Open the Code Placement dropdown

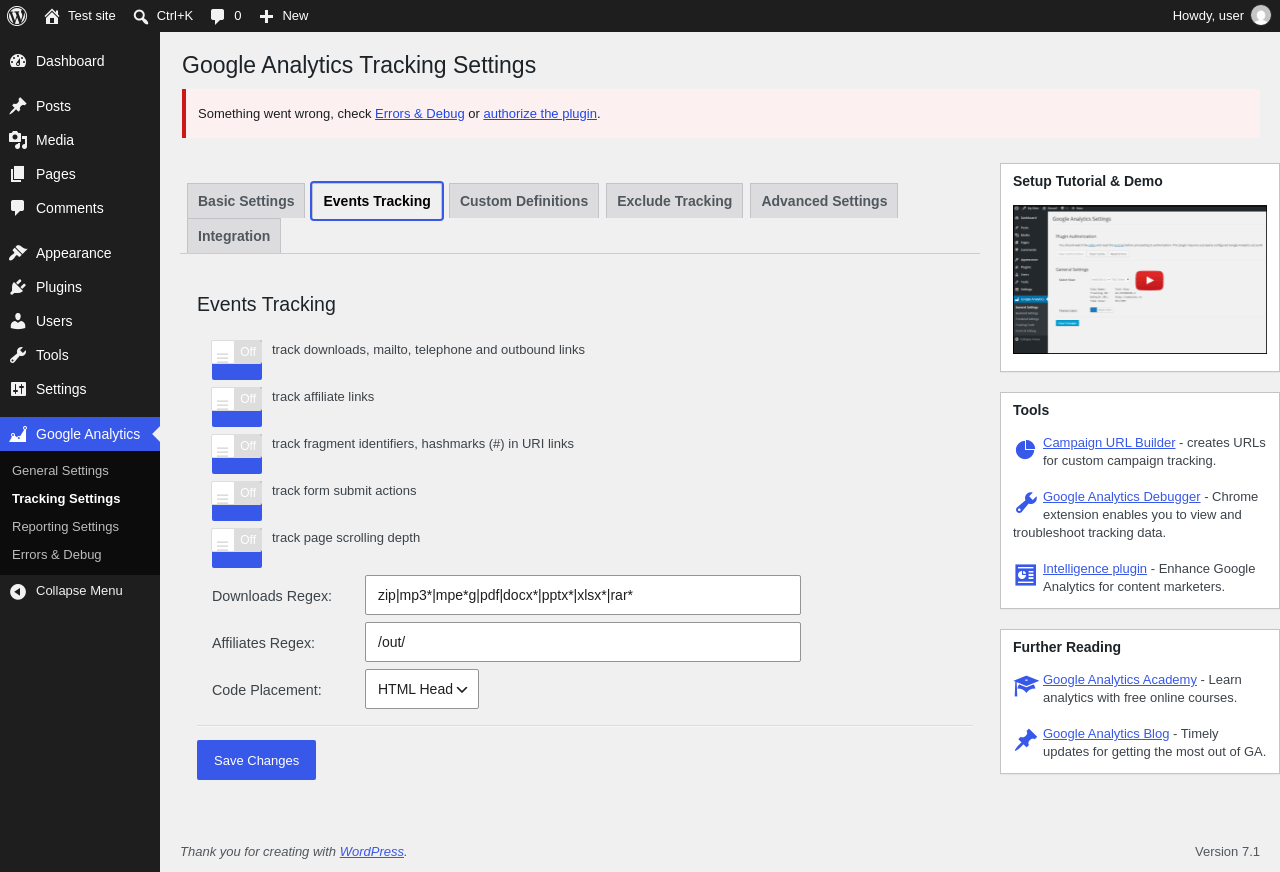422,689
